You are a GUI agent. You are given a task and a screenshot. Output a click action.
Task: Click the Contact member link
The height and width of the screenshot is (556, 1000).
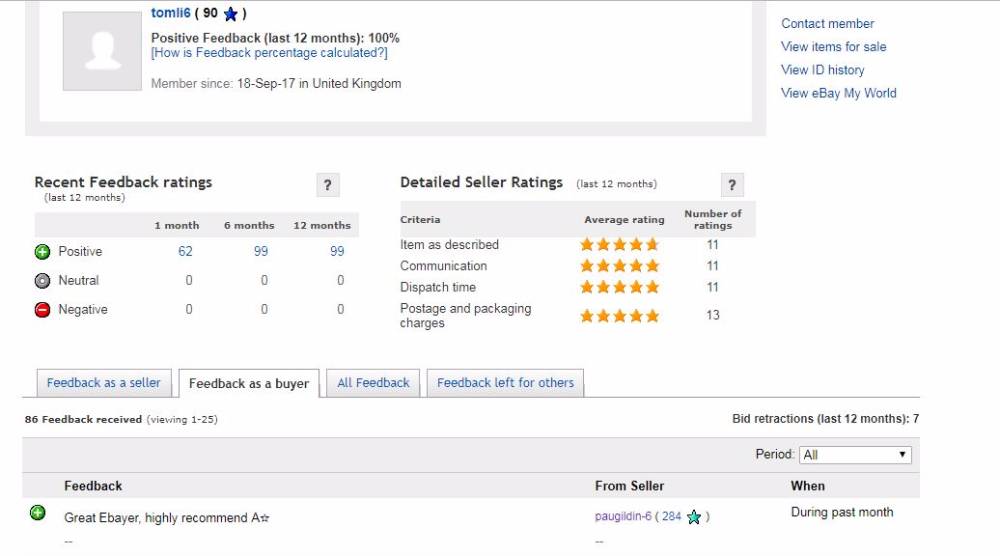[x=827, y=24]
